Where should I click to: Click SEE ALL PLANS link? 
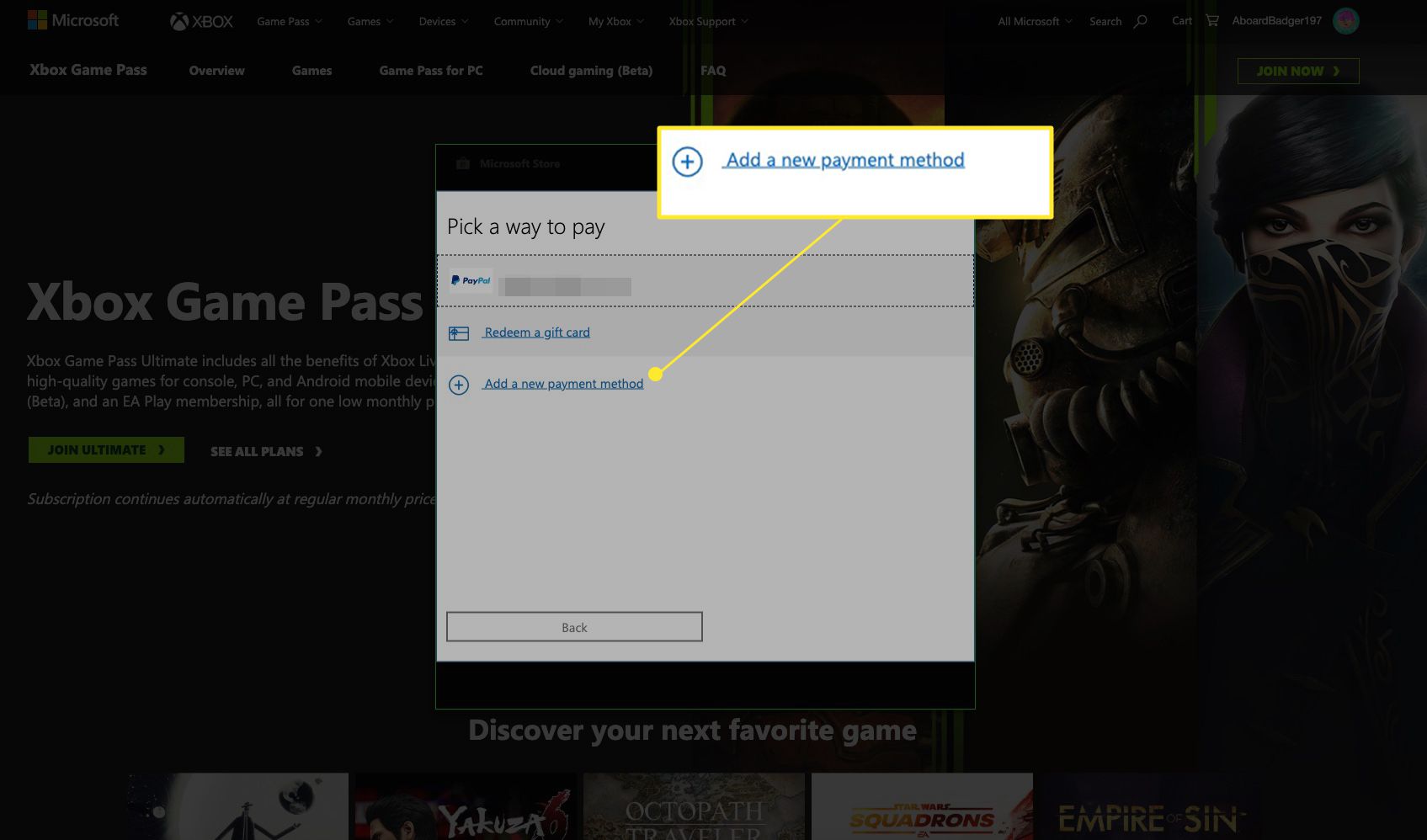[266, 451]
